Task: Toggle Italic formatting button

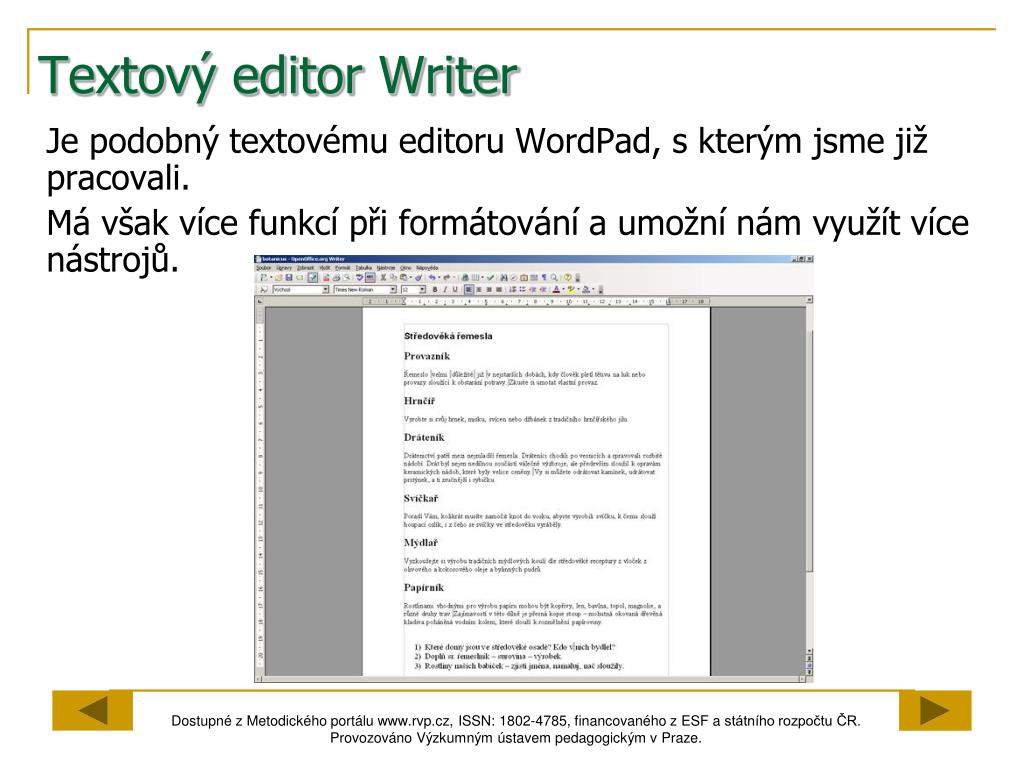Action: point(445,289)
